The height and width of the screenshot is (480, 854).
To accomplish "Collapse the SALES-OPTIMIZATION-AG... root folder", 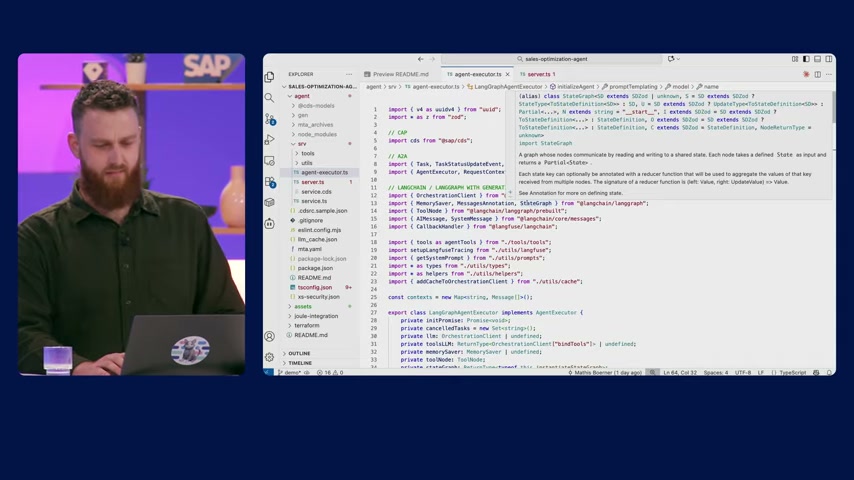I will (x=320, y=87).
